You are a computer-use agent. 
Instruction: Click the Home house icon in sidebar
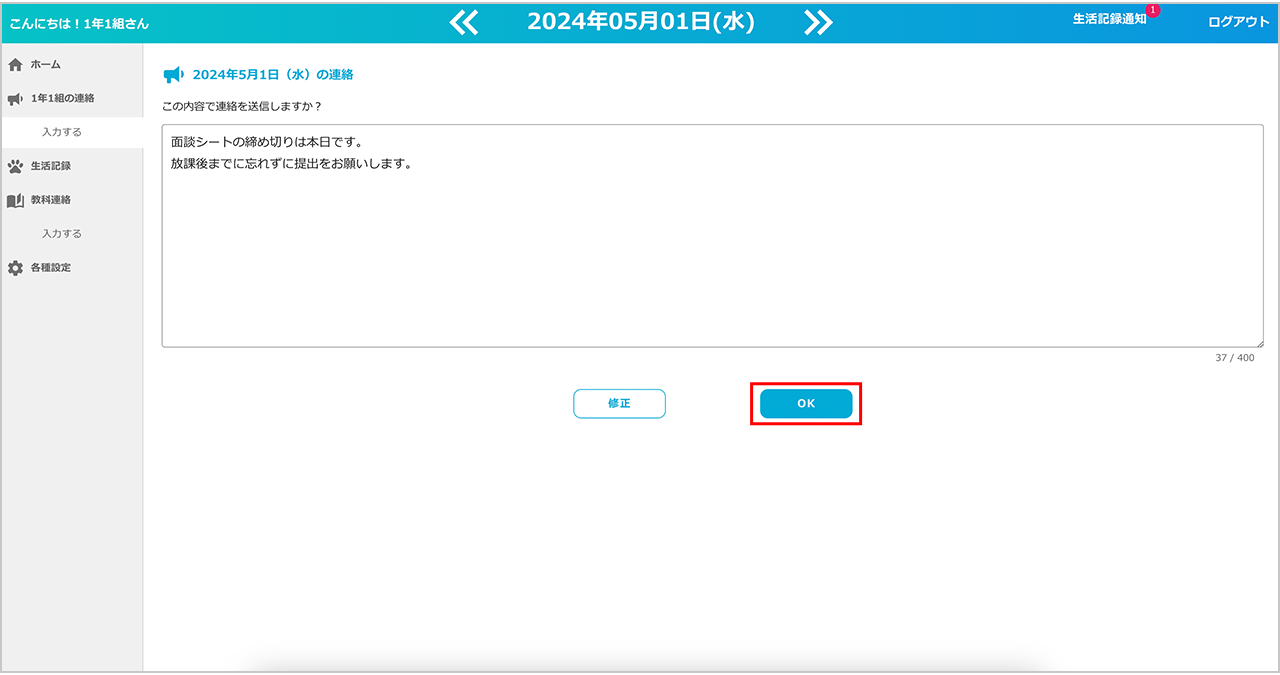tap(15, 65)
